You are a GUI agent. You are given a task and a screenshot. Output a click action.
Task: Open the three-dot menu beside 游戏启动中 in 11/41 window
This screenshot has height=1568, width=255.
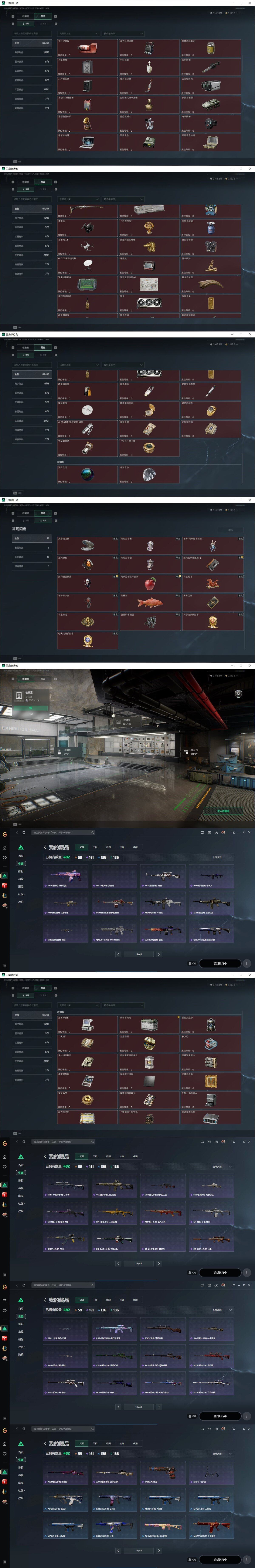coord(246,963)
